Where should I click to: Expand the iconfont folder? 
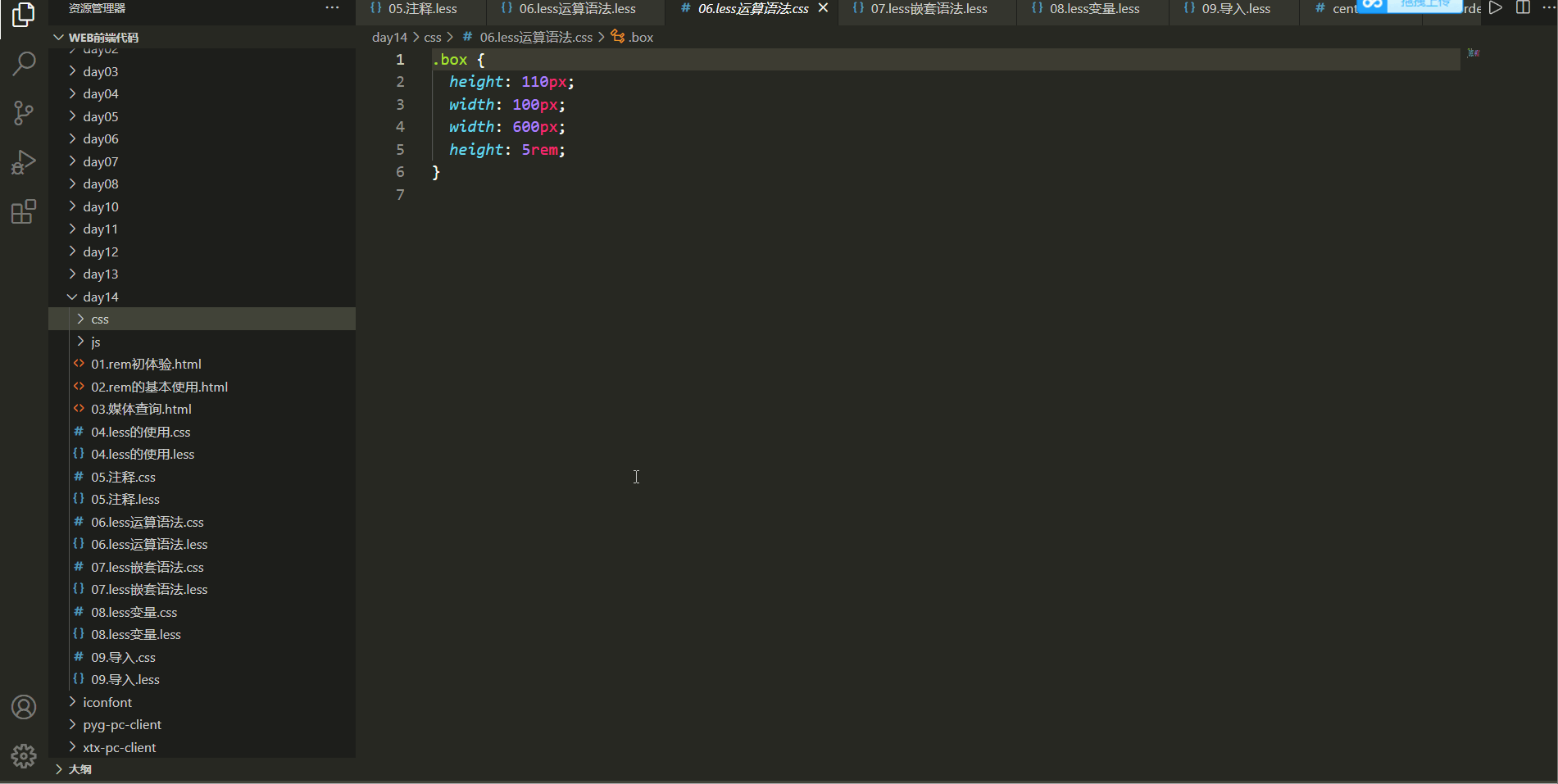click(202, 702)
